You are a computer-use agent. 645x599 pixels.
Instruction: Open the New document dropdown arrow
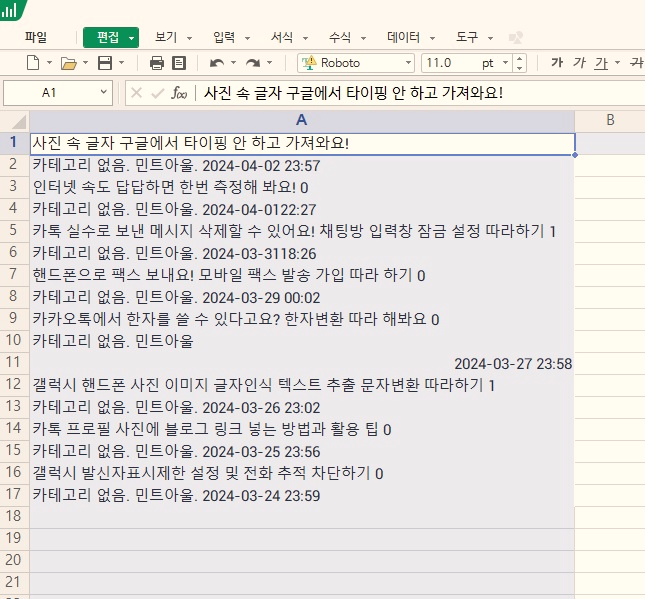click(x=49, y=63)
